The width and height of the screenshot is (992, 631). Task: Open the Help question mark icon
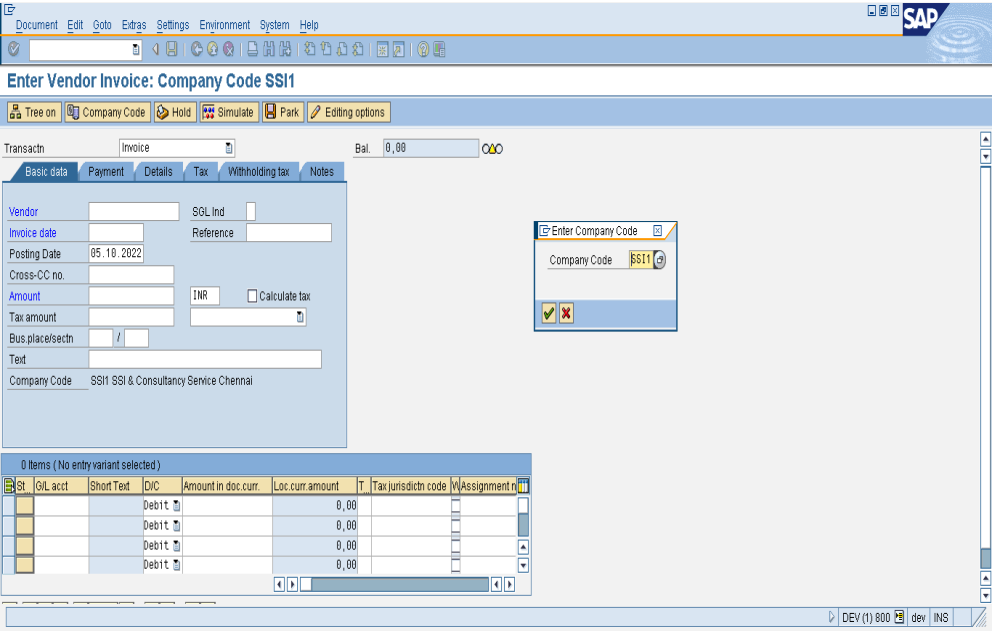click(424, 49)
